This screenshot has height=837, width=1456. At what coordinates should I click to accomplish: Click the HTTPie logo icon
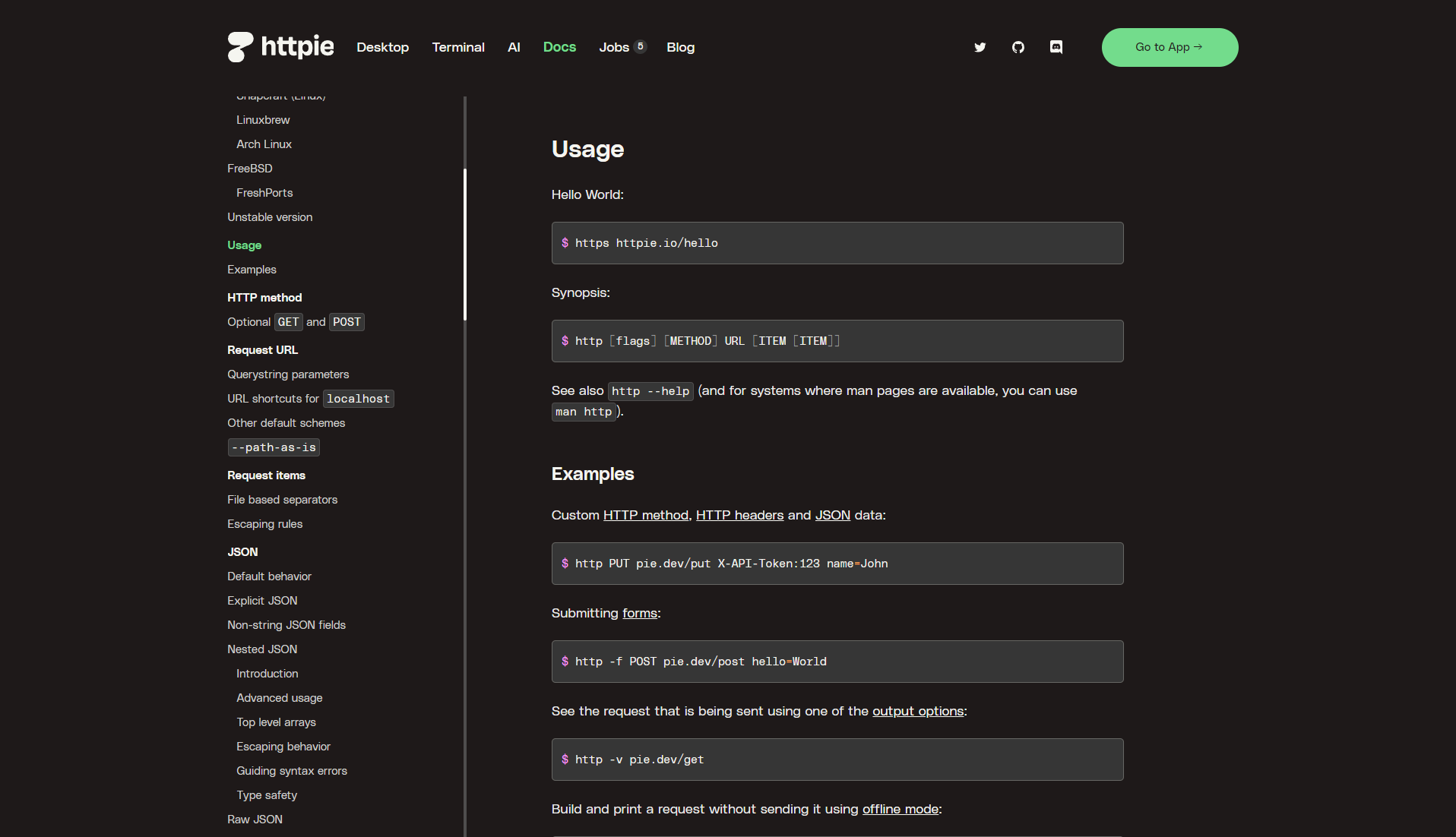point(240,47)
